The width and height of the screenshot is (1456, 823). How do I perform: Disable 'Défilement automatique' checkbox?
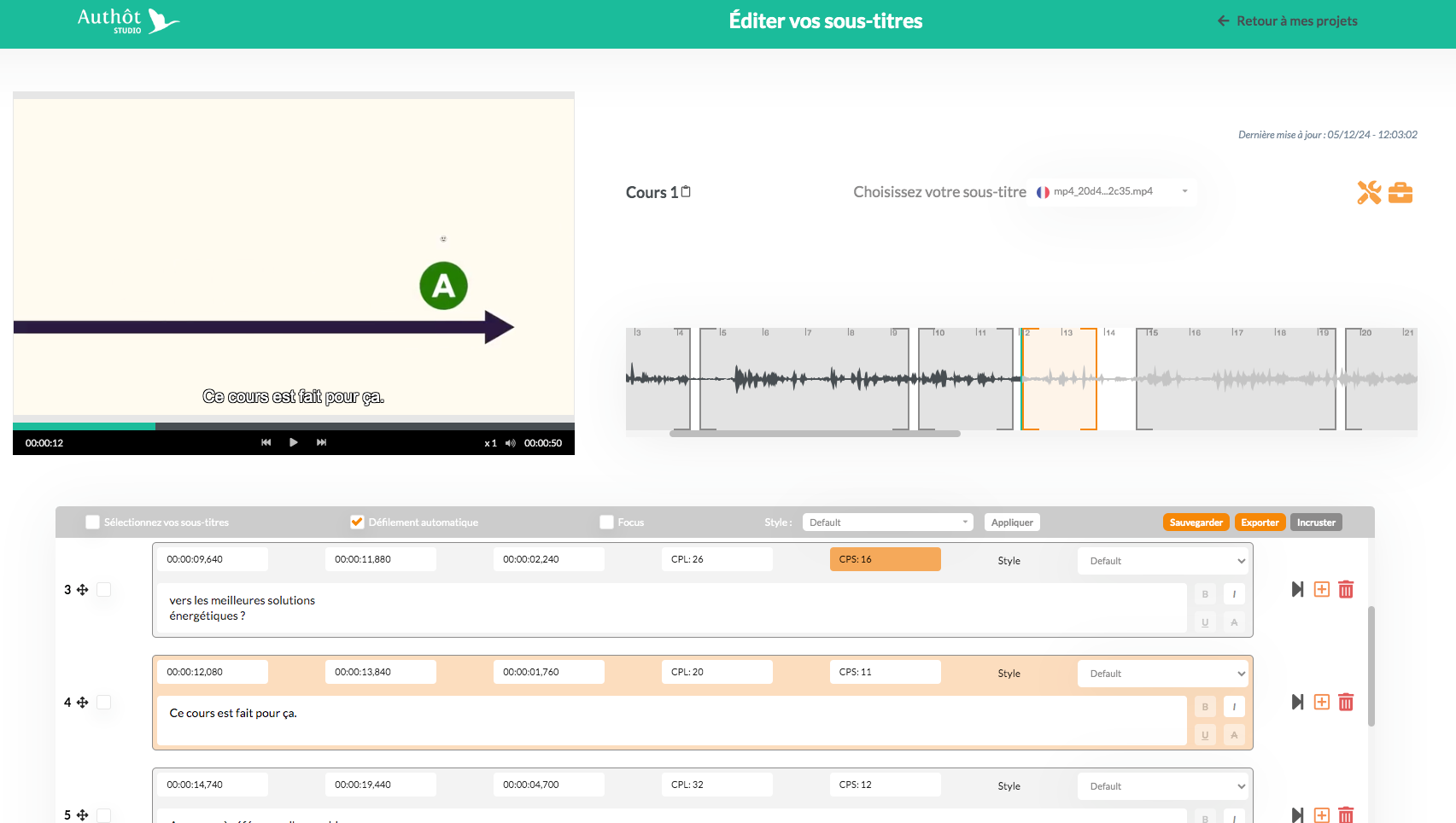coord(357,522)
